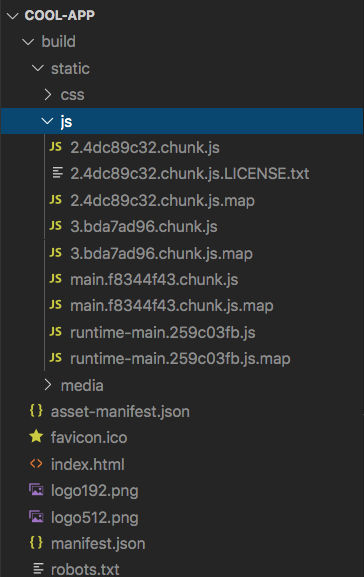Open asset-manifest.json in the editor
The height and width of the screenshot is (577, 364).
[x=120, y=411]
